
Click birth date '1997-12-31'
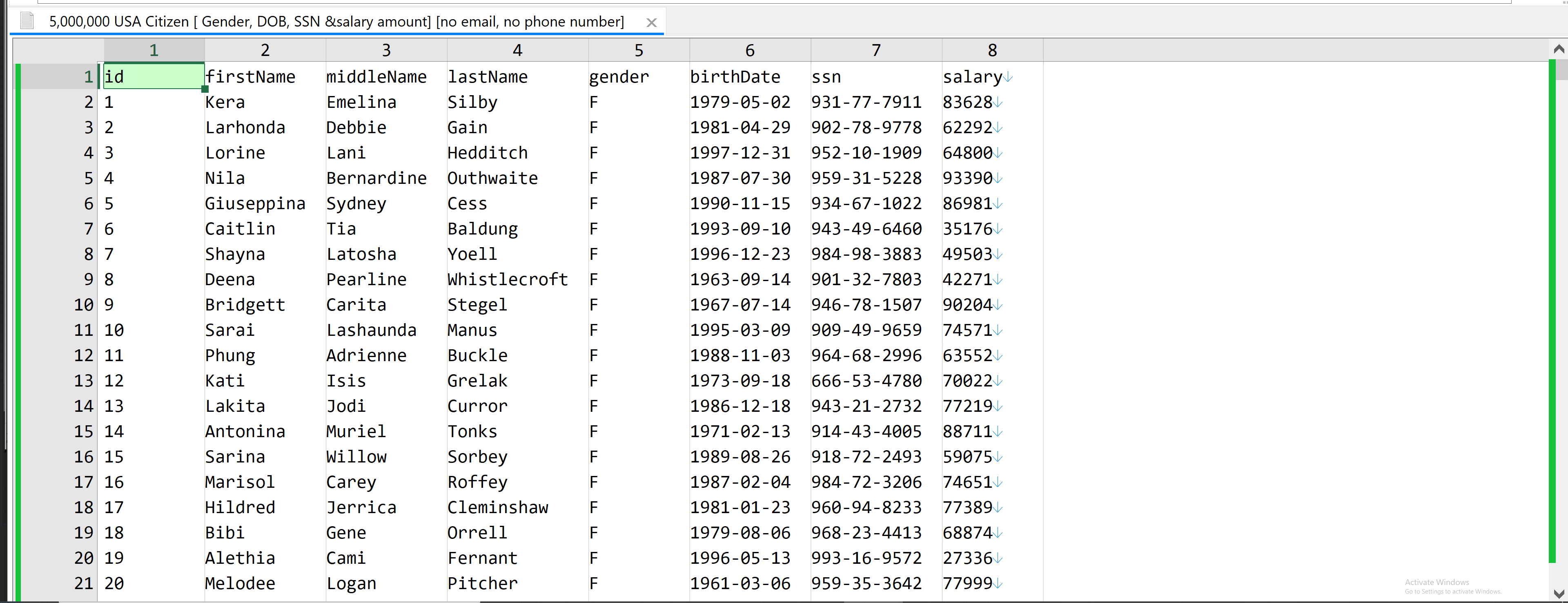[x=740, y=153]
